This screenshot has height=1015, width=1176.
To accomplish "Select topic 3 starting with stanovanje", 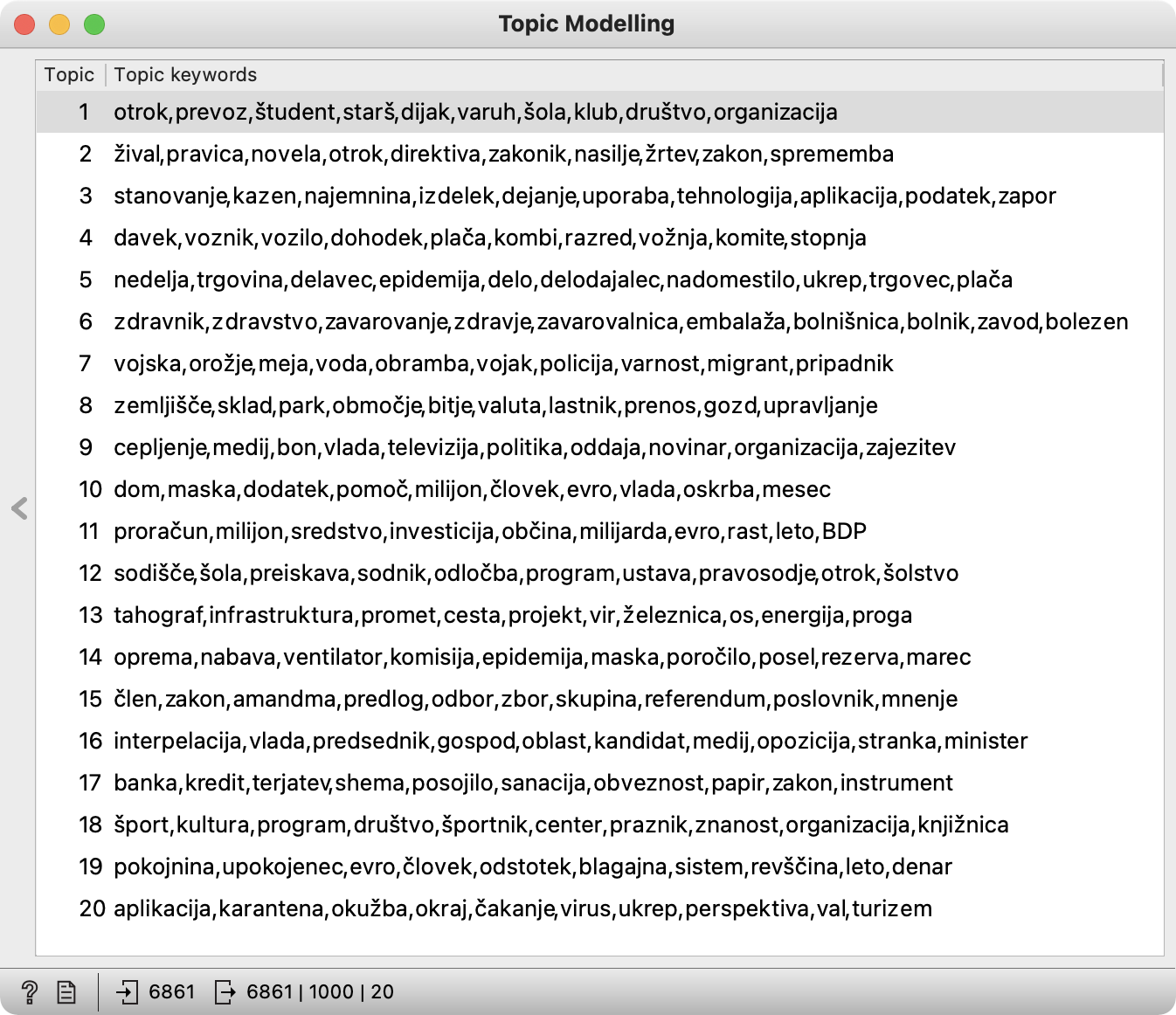I will coord(585,196).
